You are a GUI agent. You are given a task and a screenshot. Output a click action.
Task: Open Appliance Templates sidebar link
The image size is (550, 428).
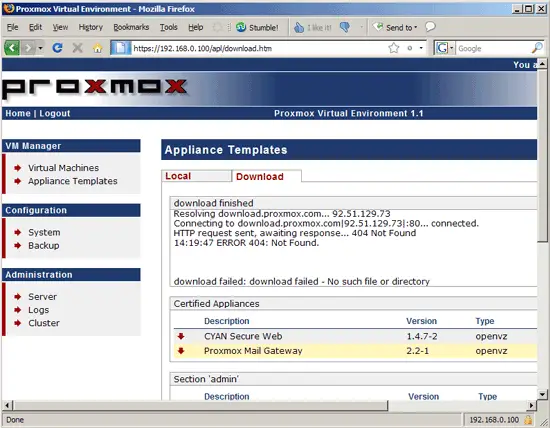pyautogui.click(x=73, y=181)
